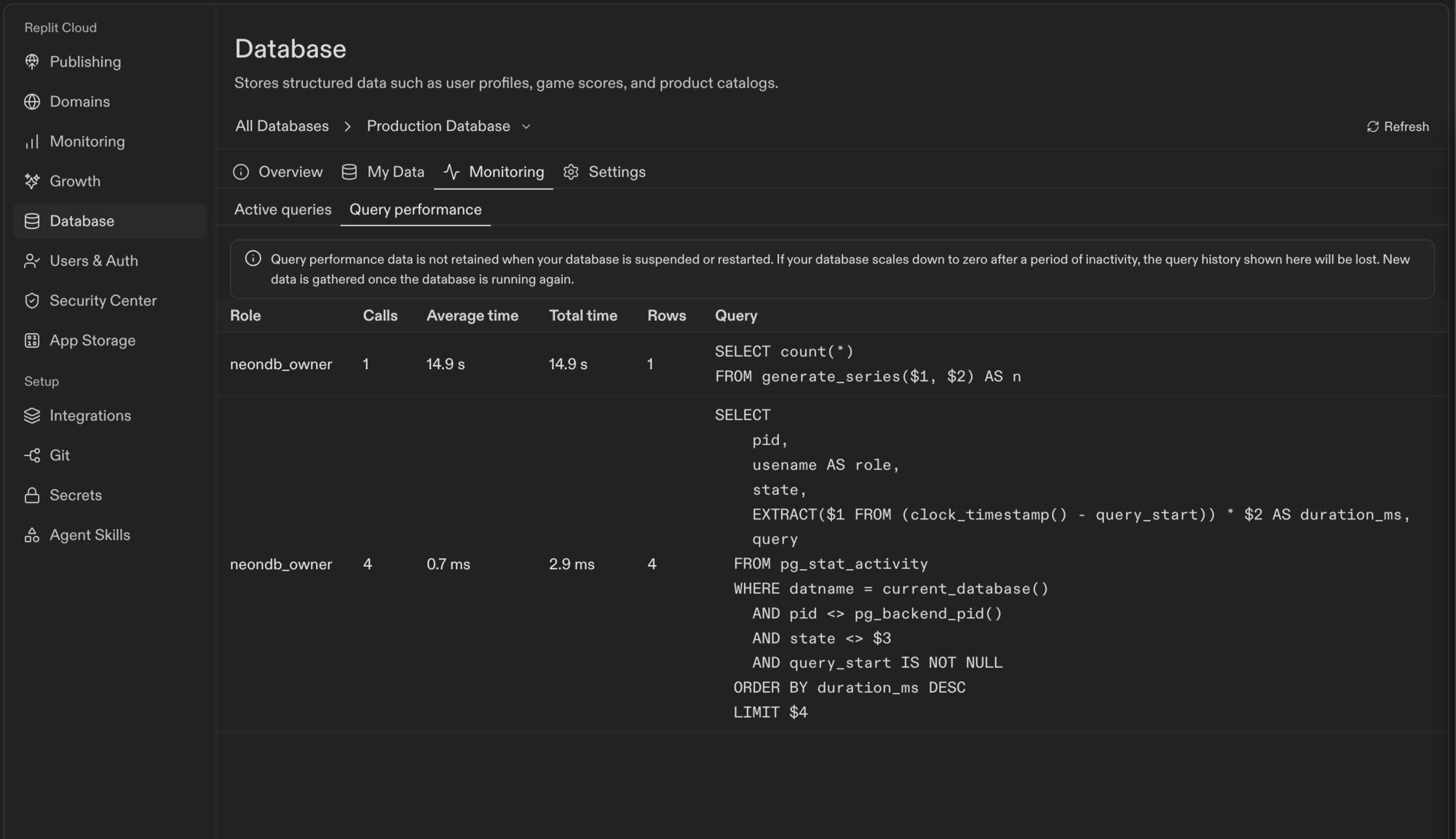
Task: Open the Production Database dropdown
Action: [448, 126]
